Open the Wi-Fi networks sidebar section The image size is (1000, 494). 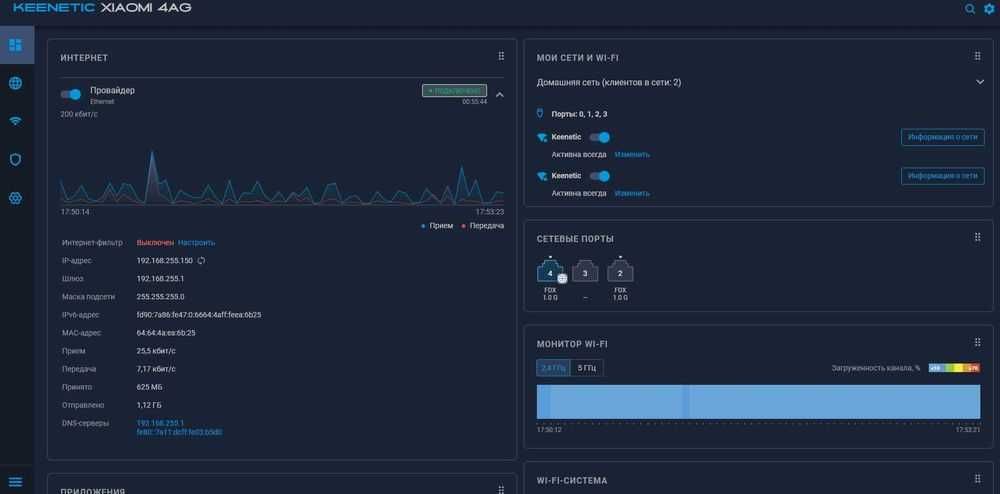[x=16, y=121]
